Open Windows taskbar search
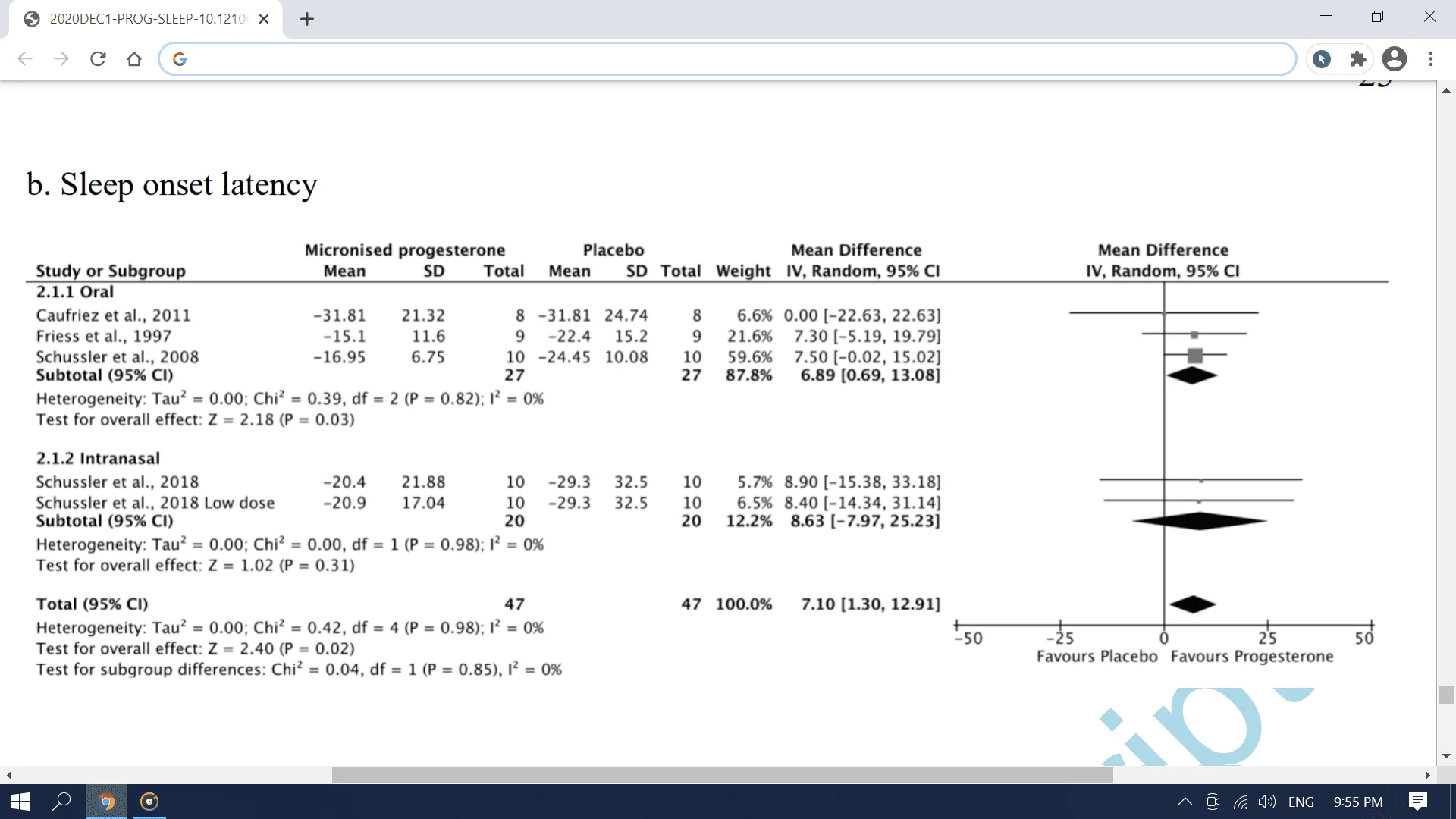The height and width of the screenshot is (819, 1456). (x=61, y=802)
